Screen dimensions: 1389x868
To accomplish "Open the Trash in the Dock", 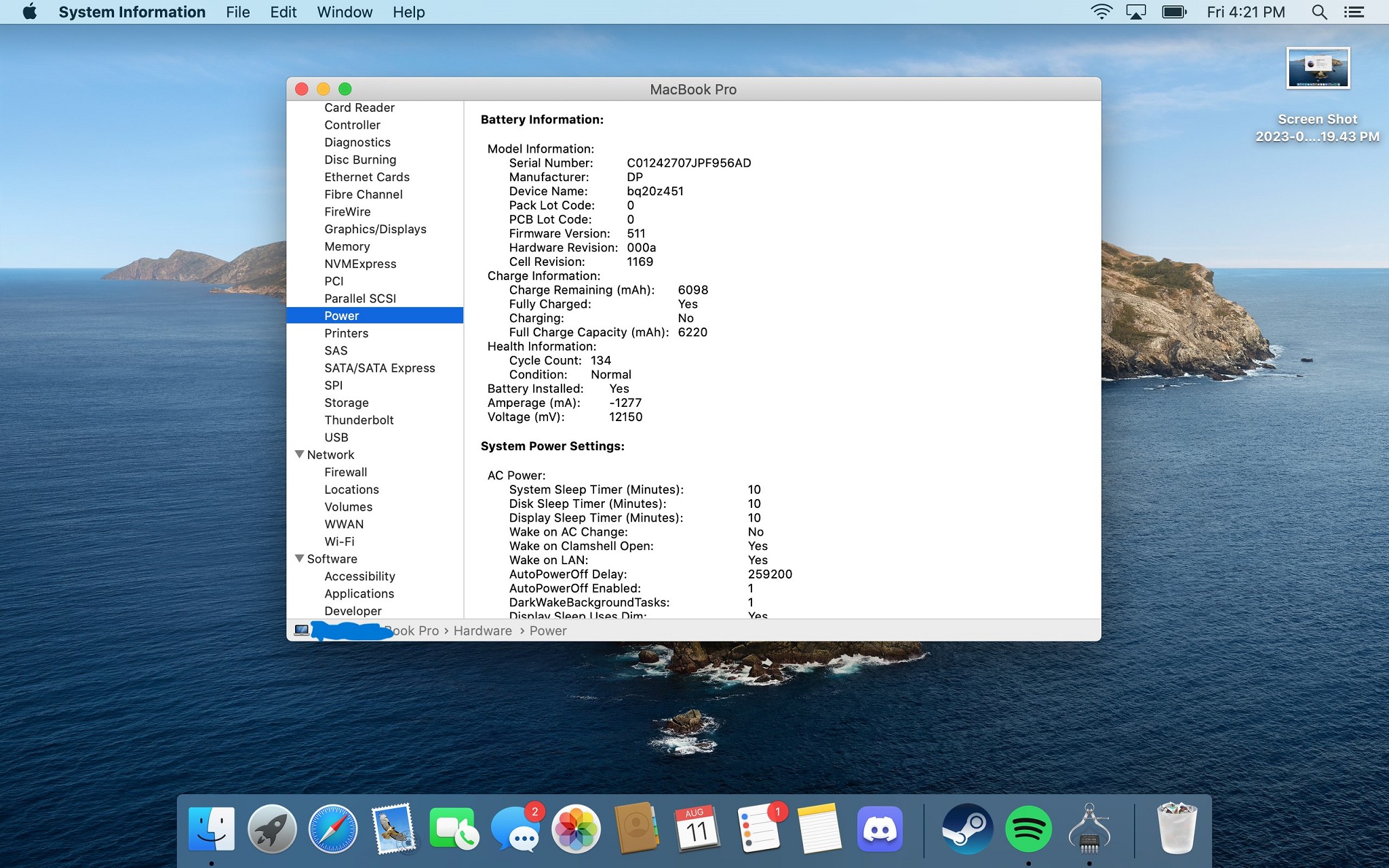I will 1177,829.
